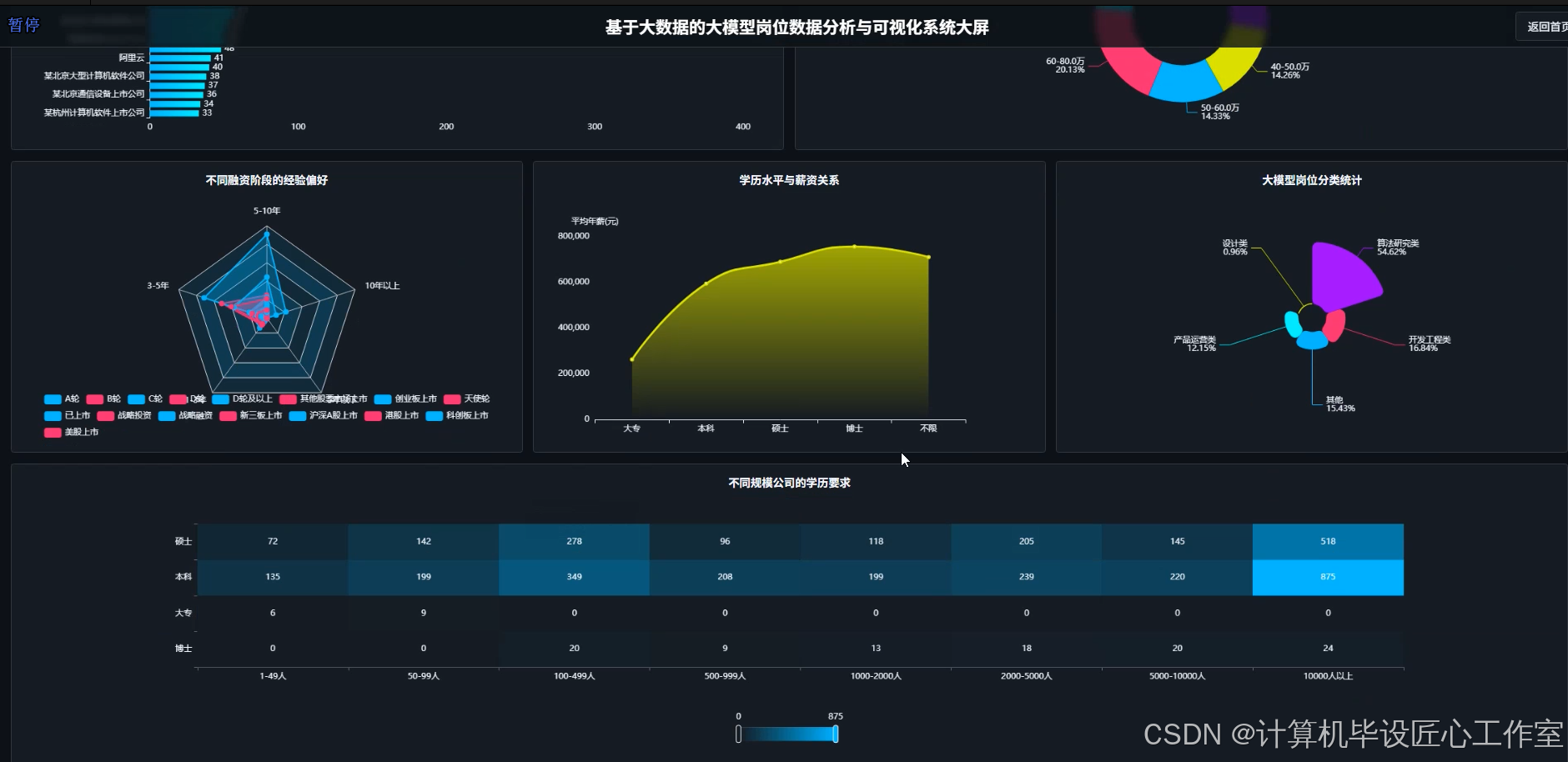Screen dimensions: 1568x762
Task: Toggle the 沪深A股上市 legend series
Action: pyautogui.click(x=324, y=415)
